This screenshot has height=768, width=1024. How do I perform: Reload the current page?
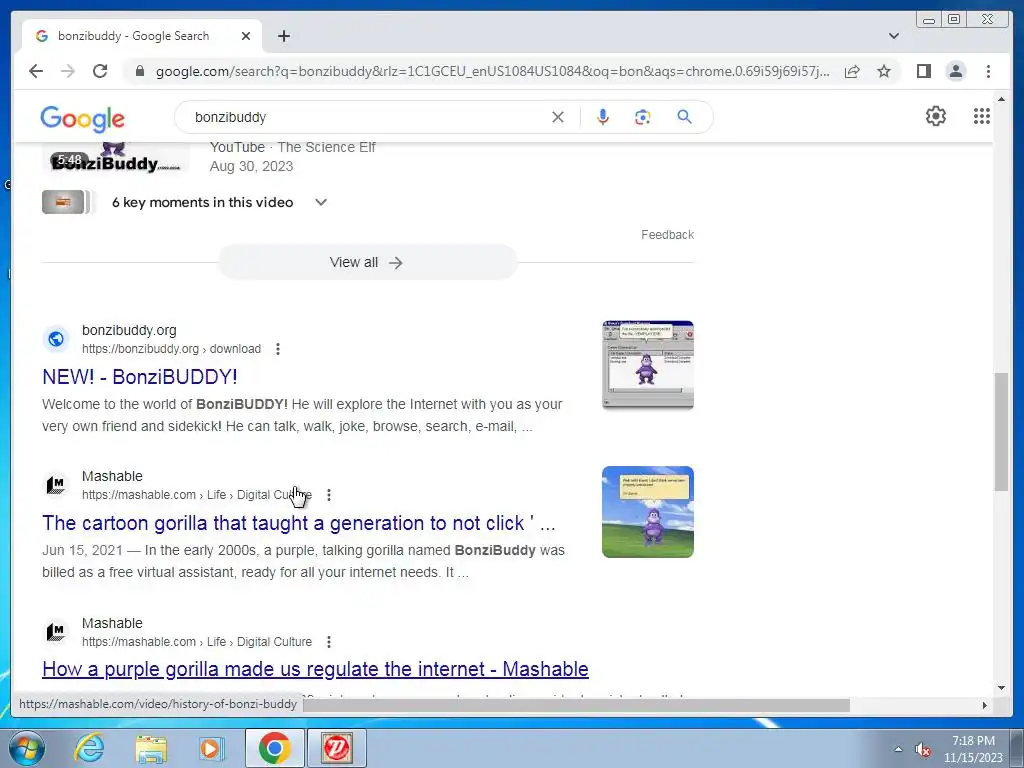[x=100, y=71]
